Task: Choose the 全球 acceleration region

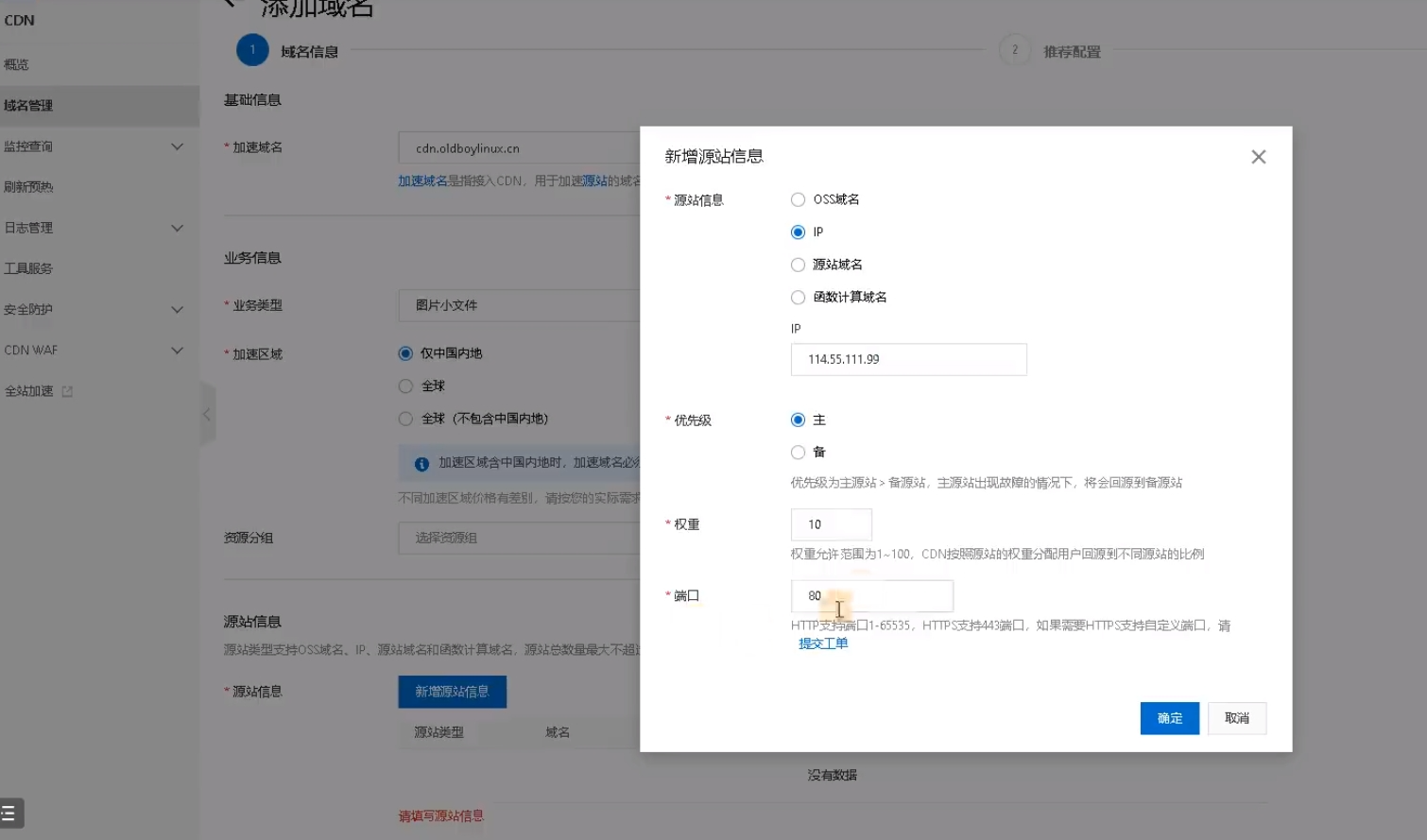Action: (x=404, y=386)
